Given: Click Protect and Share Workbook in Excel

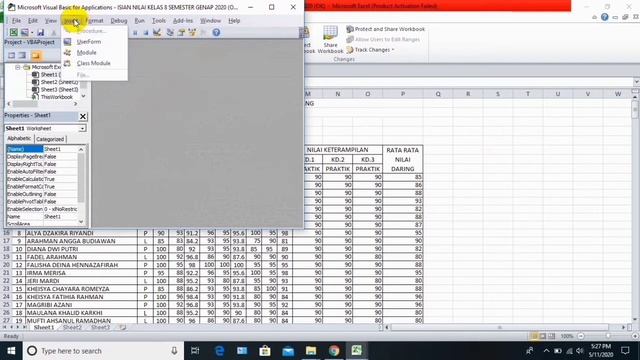Looking at the screenshot, I should (386, 29).
